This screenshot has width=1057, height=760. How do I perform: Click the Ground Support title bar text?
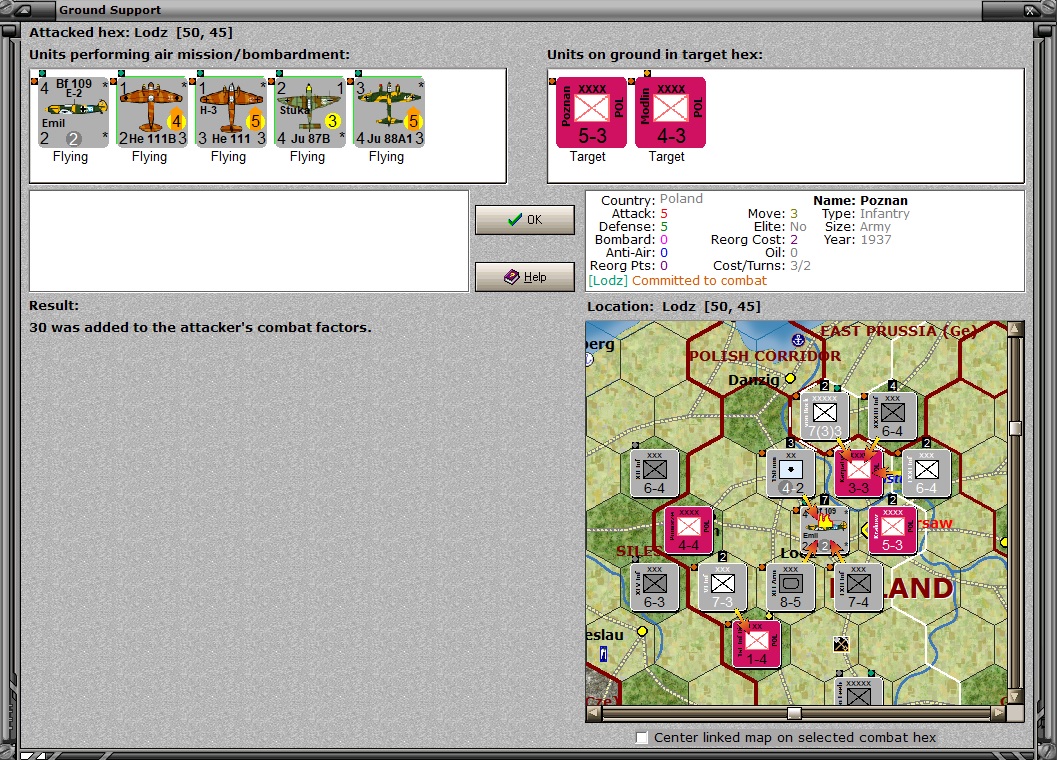110,10
